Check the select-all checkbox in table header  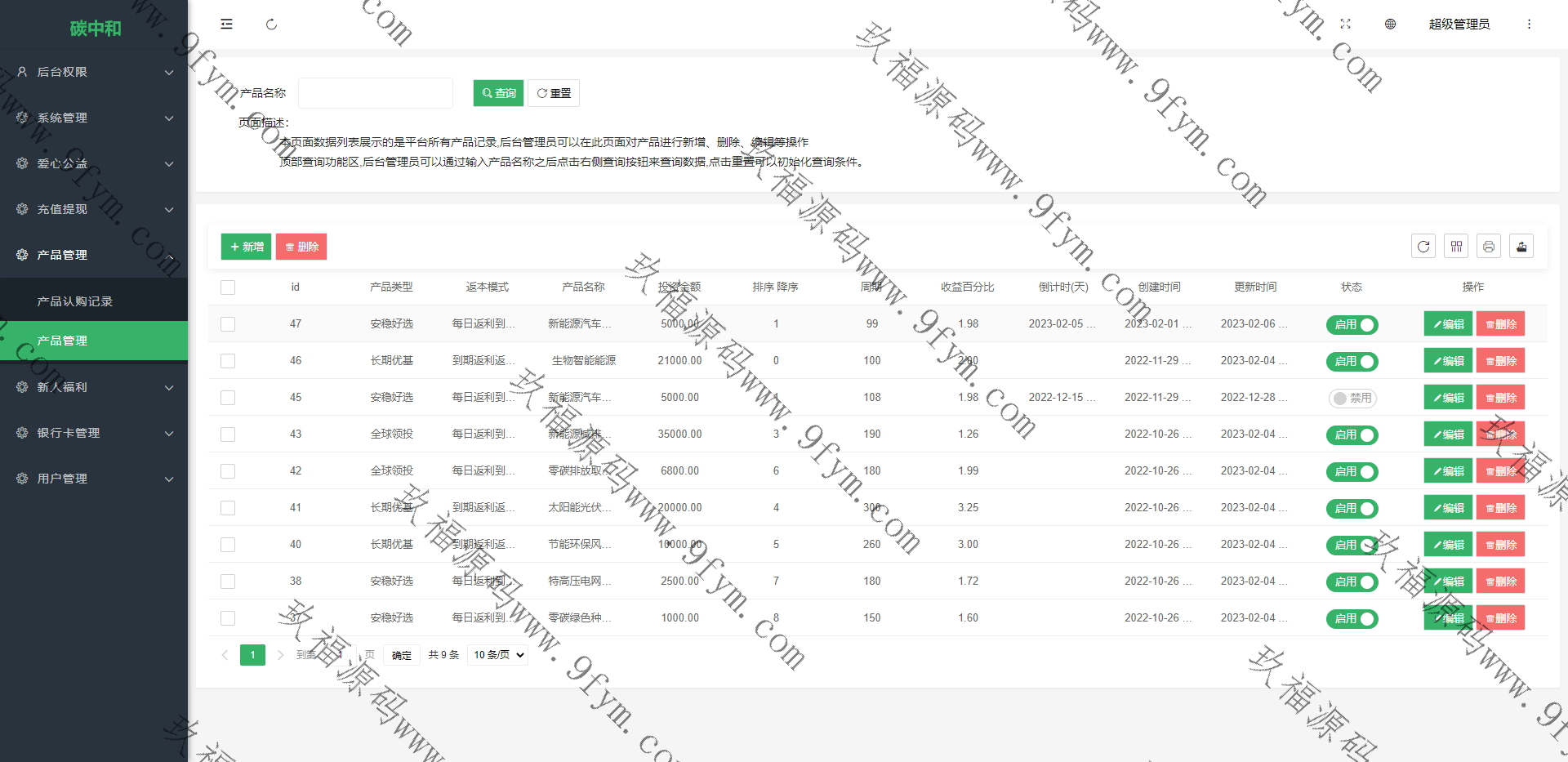[228, 287]
